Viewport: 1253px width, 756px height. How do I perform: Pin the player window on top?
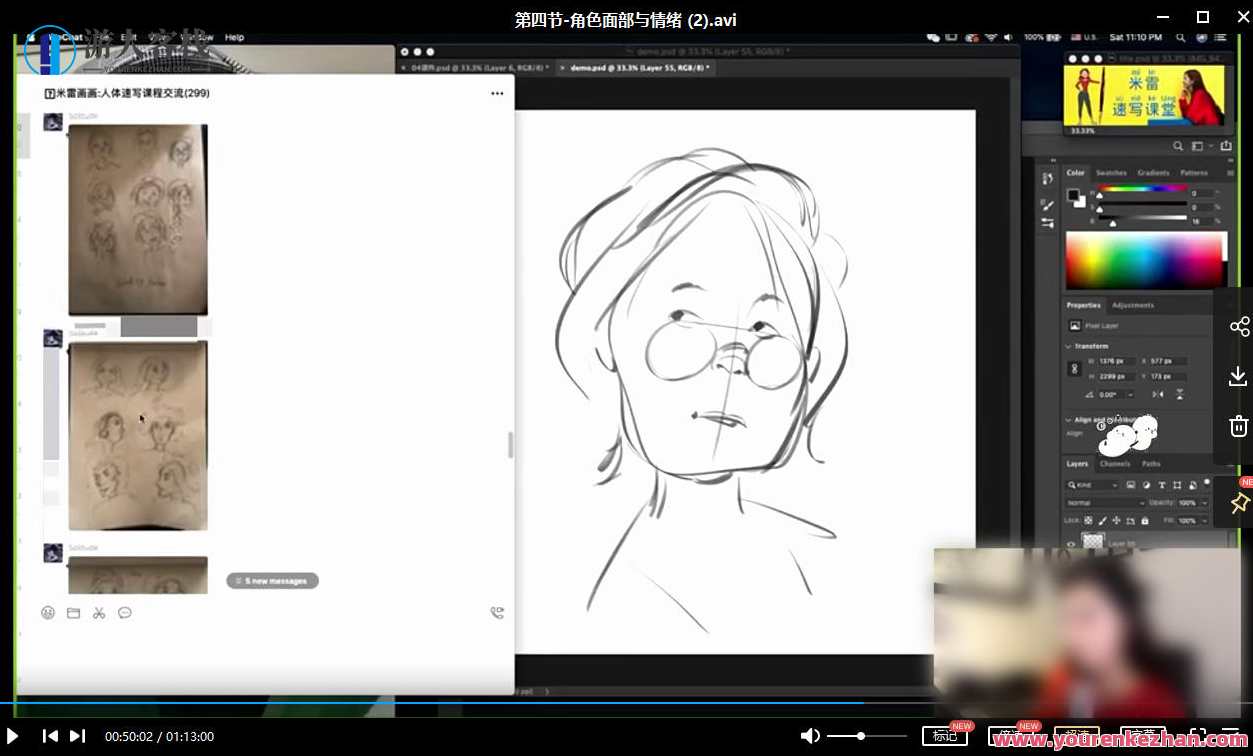(x=1239, y=502)
